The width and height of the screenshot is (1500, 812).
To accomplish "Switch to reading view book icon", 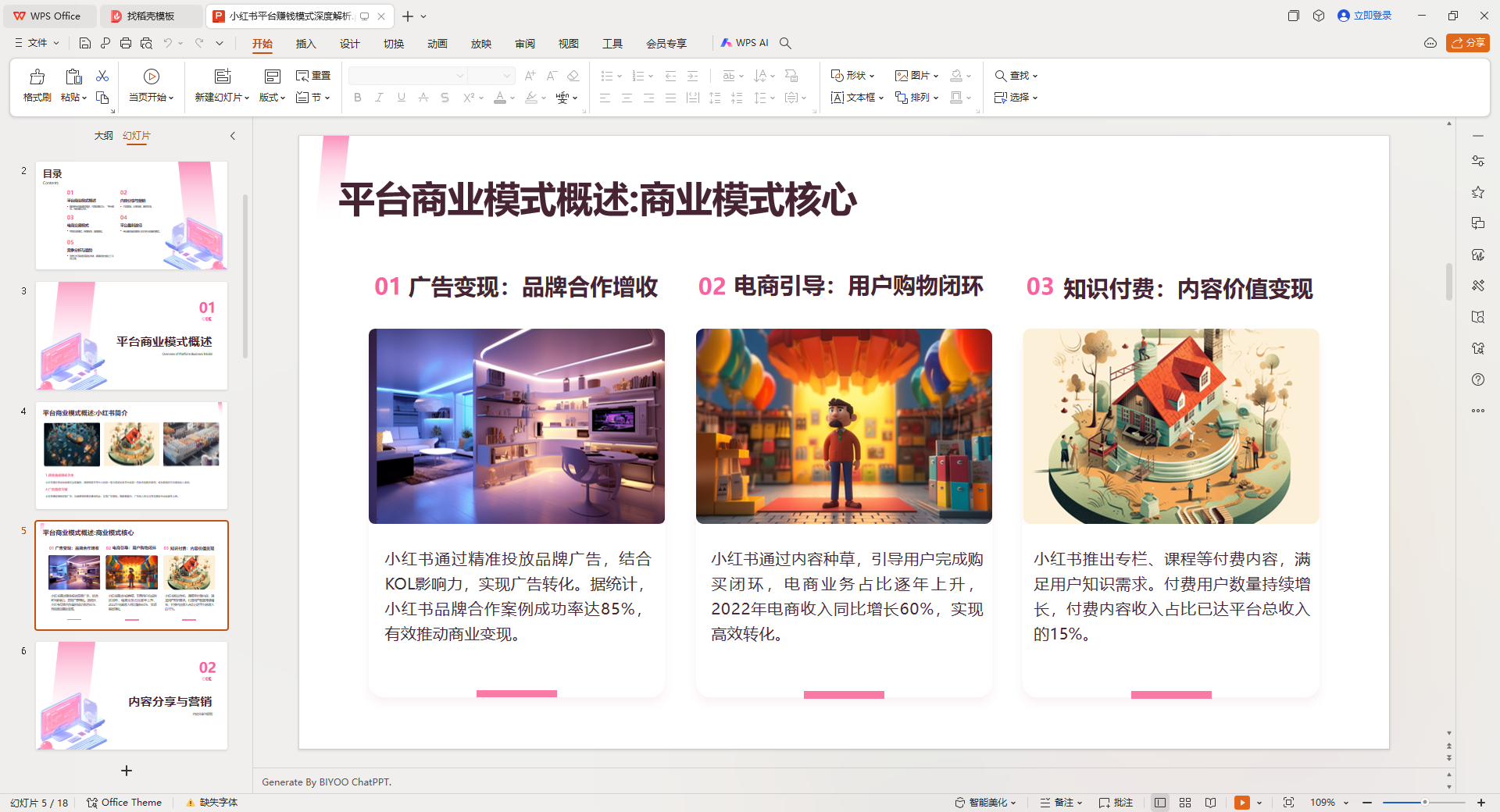I will pos(1210,803).
